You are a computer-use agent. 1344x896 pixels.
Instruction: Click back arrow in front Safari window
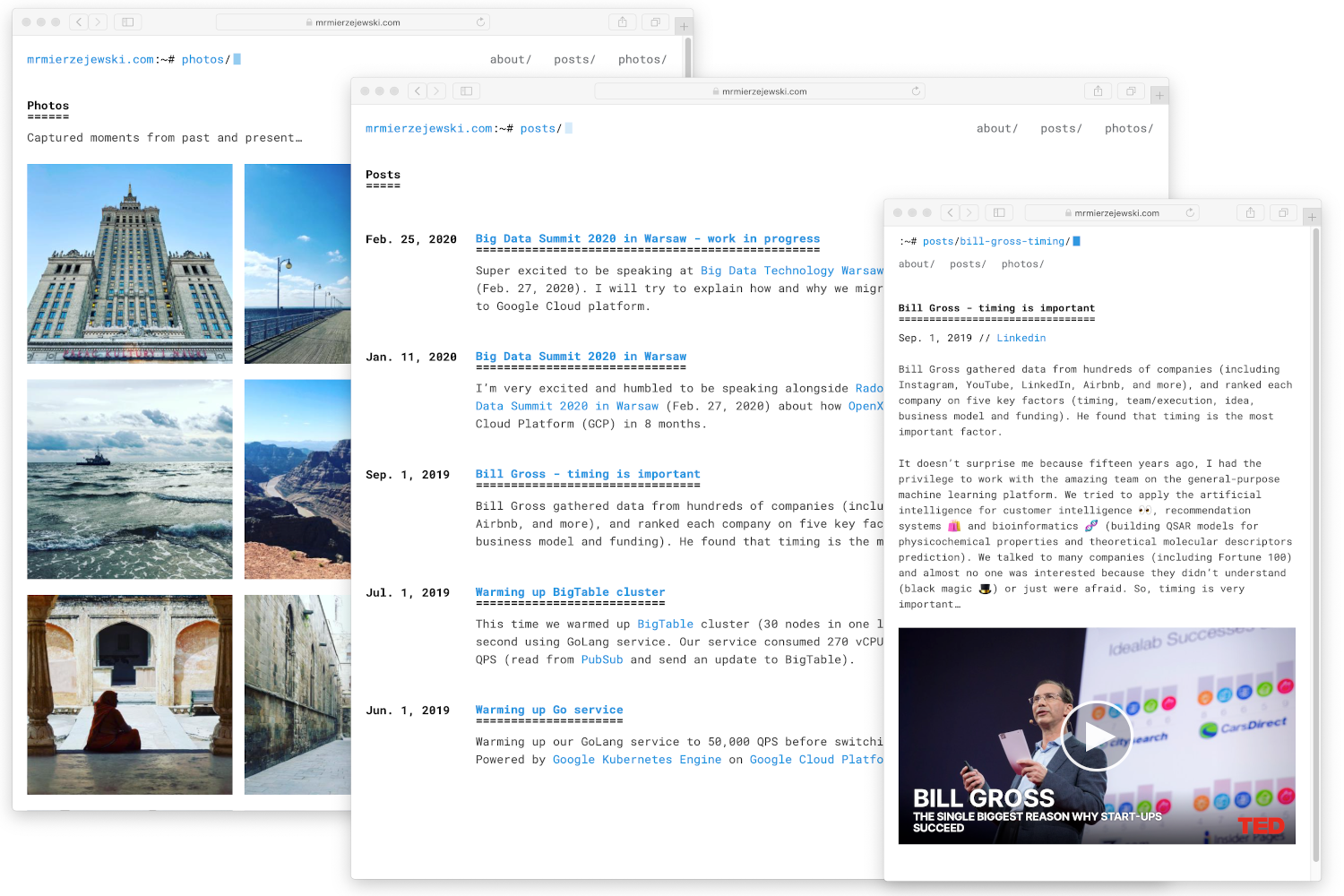pyautogui.click(x=950, y=212)
